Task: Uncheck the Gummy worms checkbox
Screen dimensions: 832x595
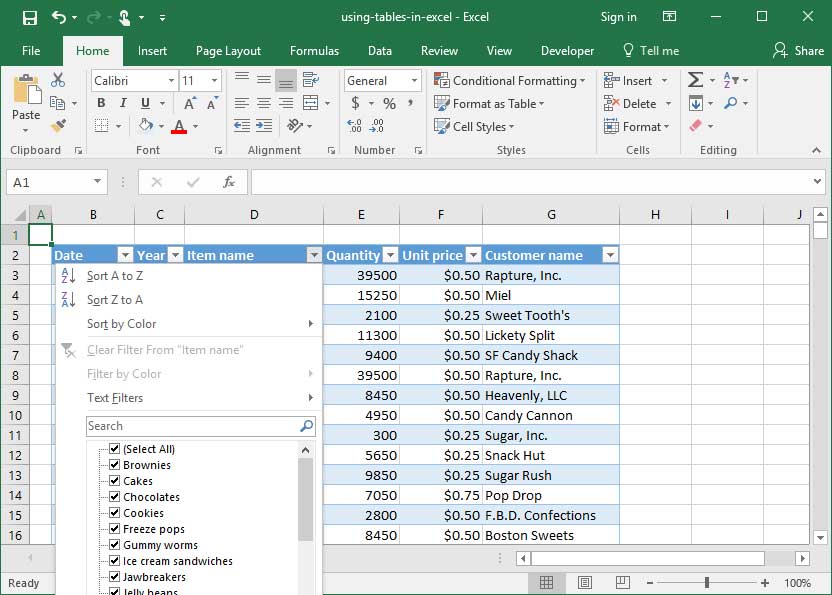Action: tap(114, 545)
